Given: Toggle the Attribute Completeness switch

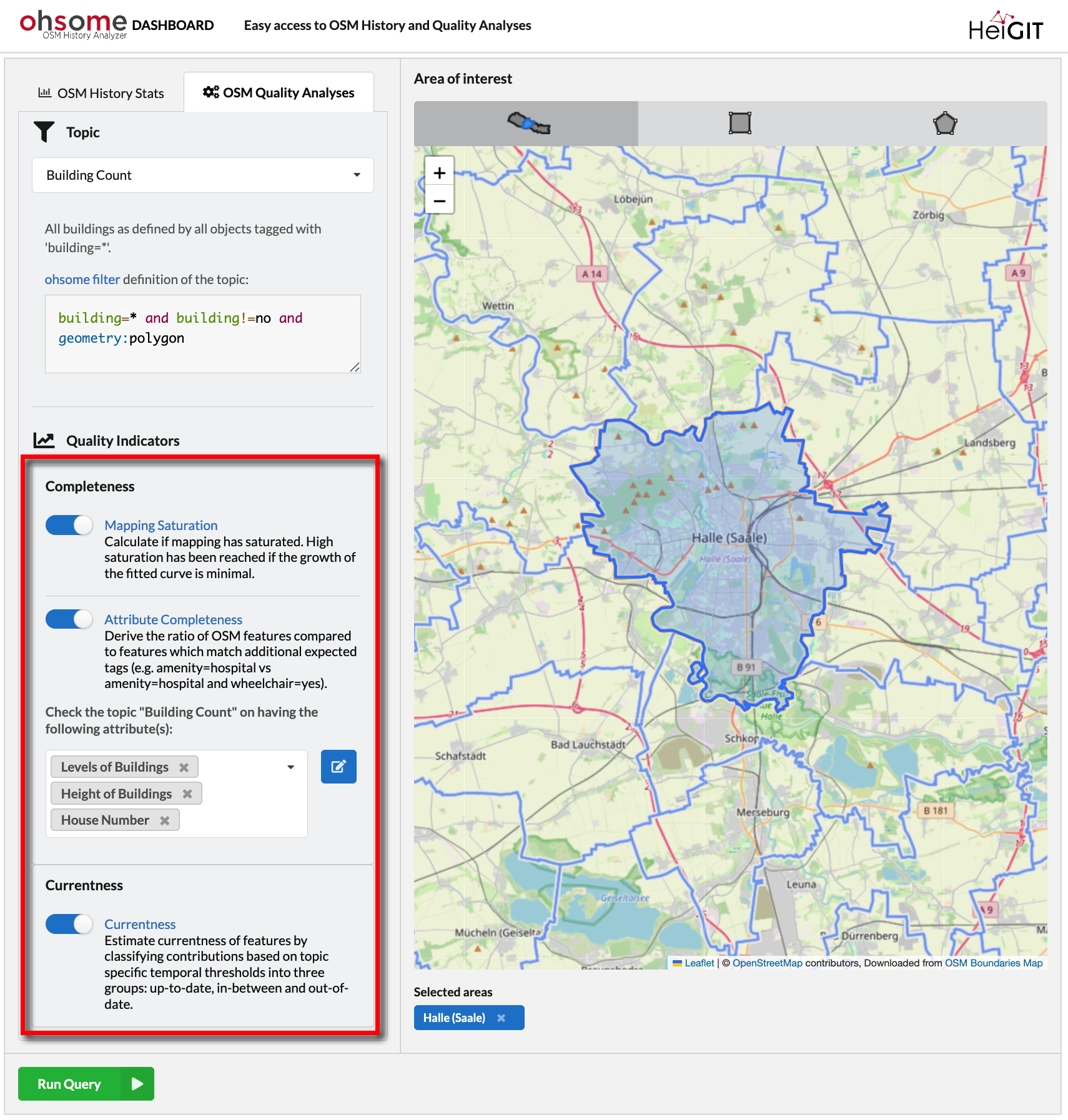Looking at the screenshot, I should (69, 619).
